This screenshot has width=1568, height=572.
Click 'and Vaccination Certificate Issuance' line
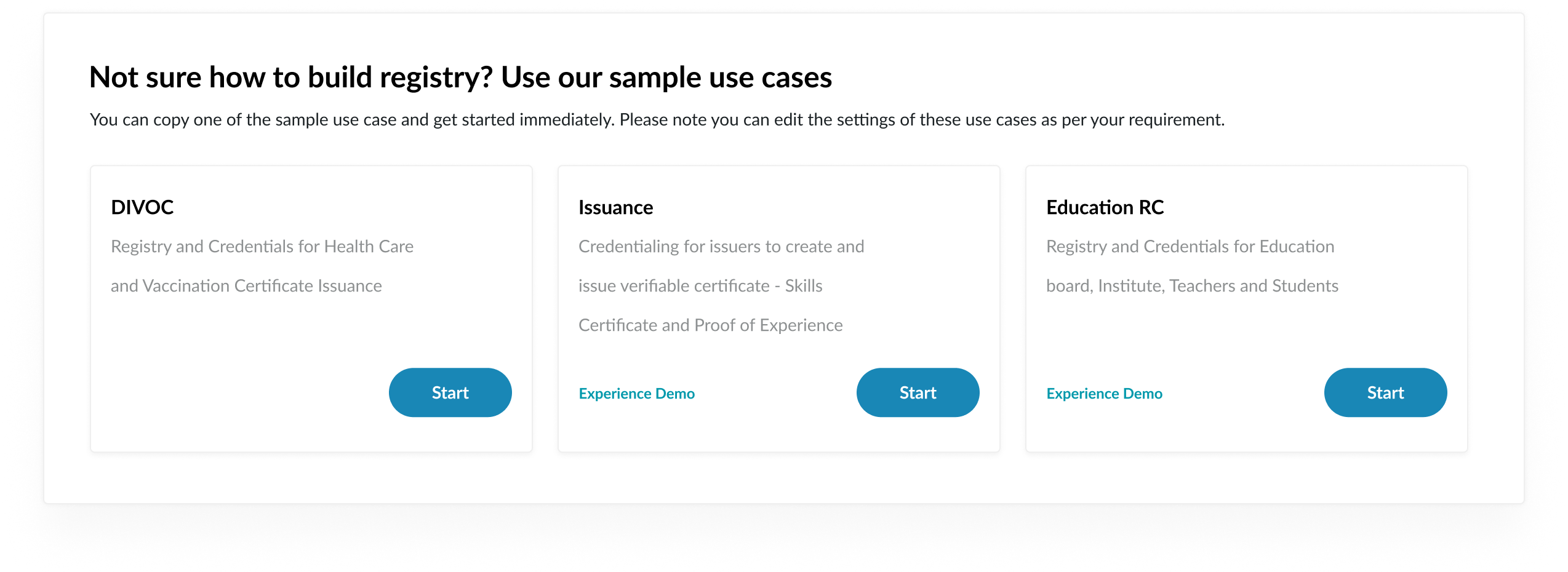(x=246, y=286)
